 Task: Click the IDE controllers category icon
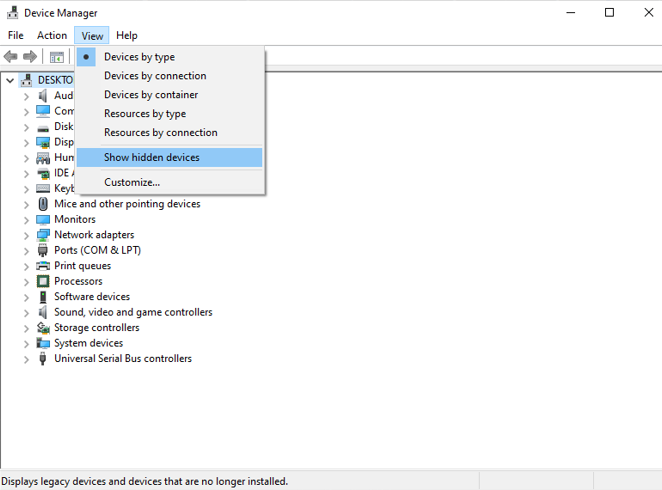(43, 173)
